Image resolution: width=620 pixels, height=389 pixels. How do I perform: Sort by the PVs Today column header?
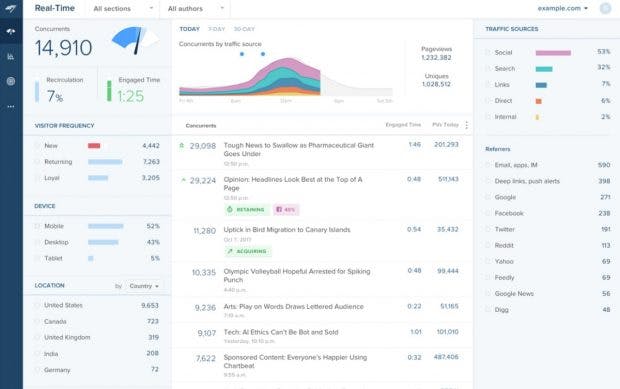point(445,125)
